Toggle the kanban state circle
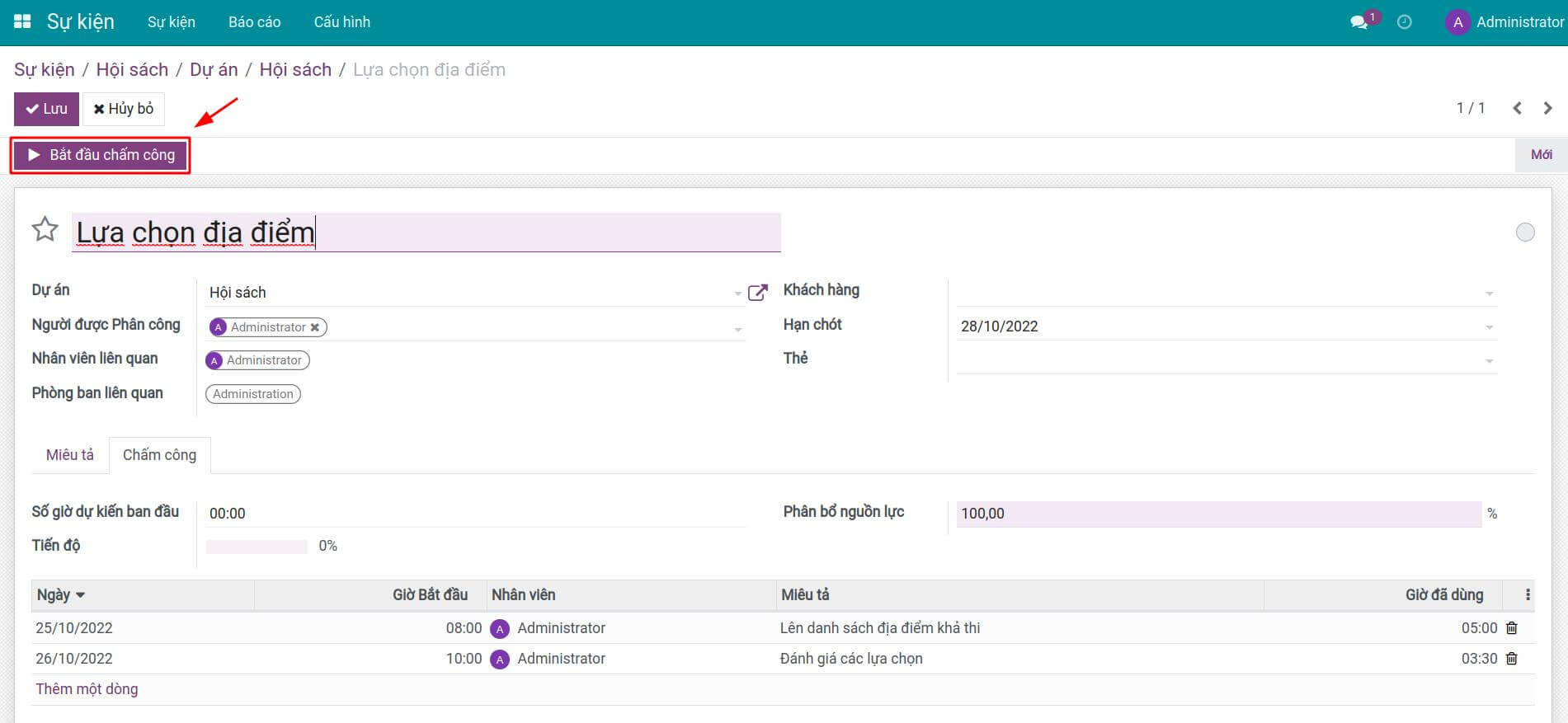This screenshot has height=723, width=1568. click(x=1525, y=232)
